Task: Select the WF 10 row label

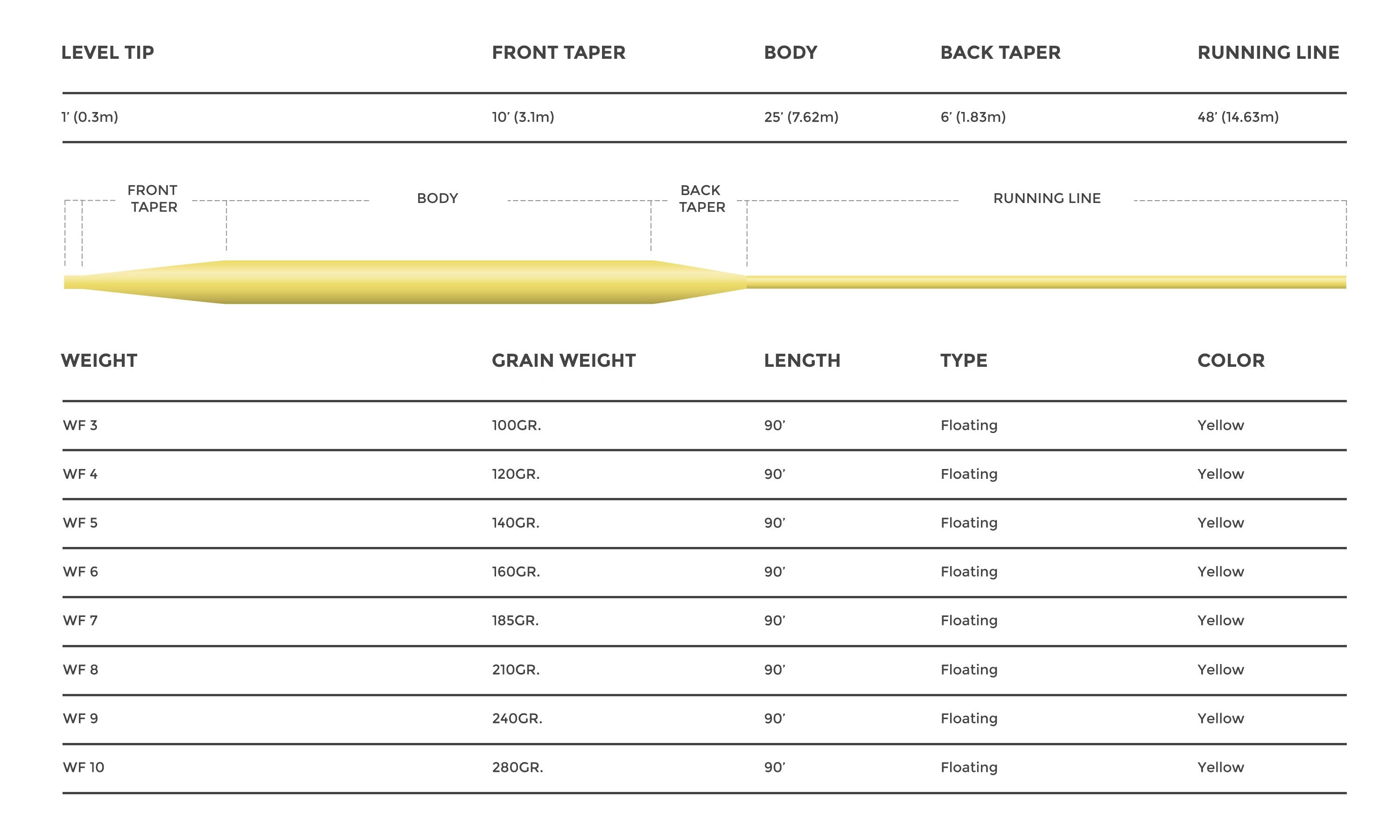Action: (x=83, y=768)
